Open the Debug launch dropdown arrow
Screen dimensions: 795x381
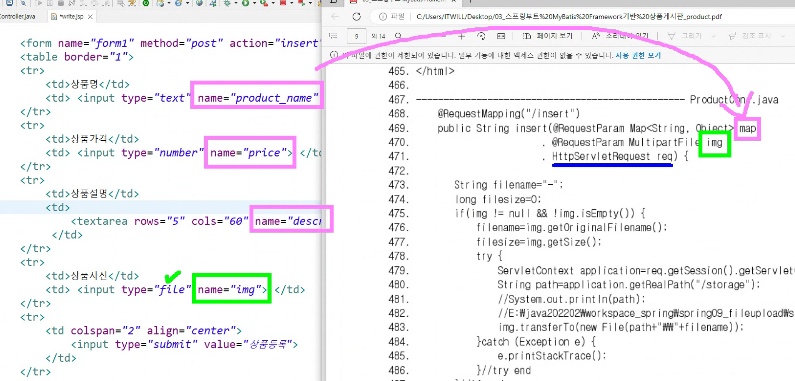coord(236,3)
